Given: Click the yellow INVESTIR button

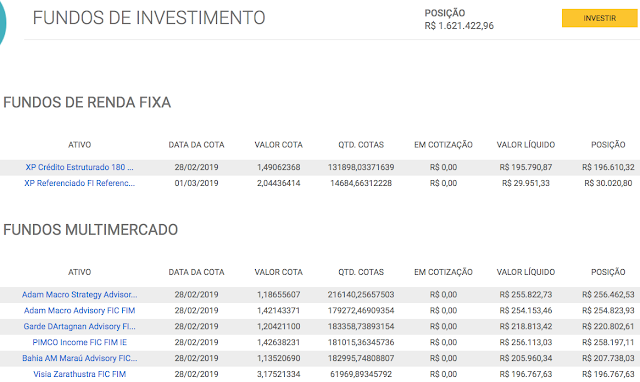Looking at the screenshot, I should coord(600,18).
